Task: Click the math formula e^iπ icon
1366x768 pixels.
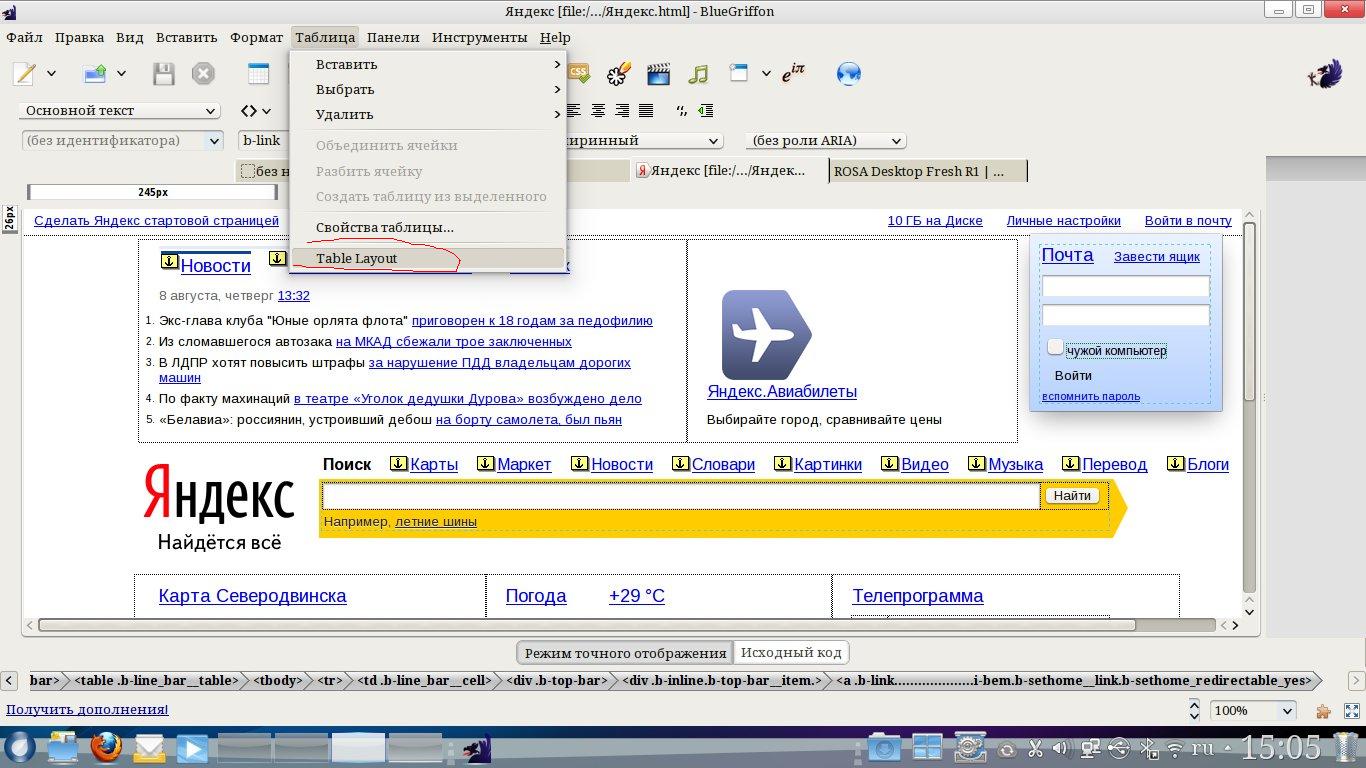Action: [x=793, y=73]
